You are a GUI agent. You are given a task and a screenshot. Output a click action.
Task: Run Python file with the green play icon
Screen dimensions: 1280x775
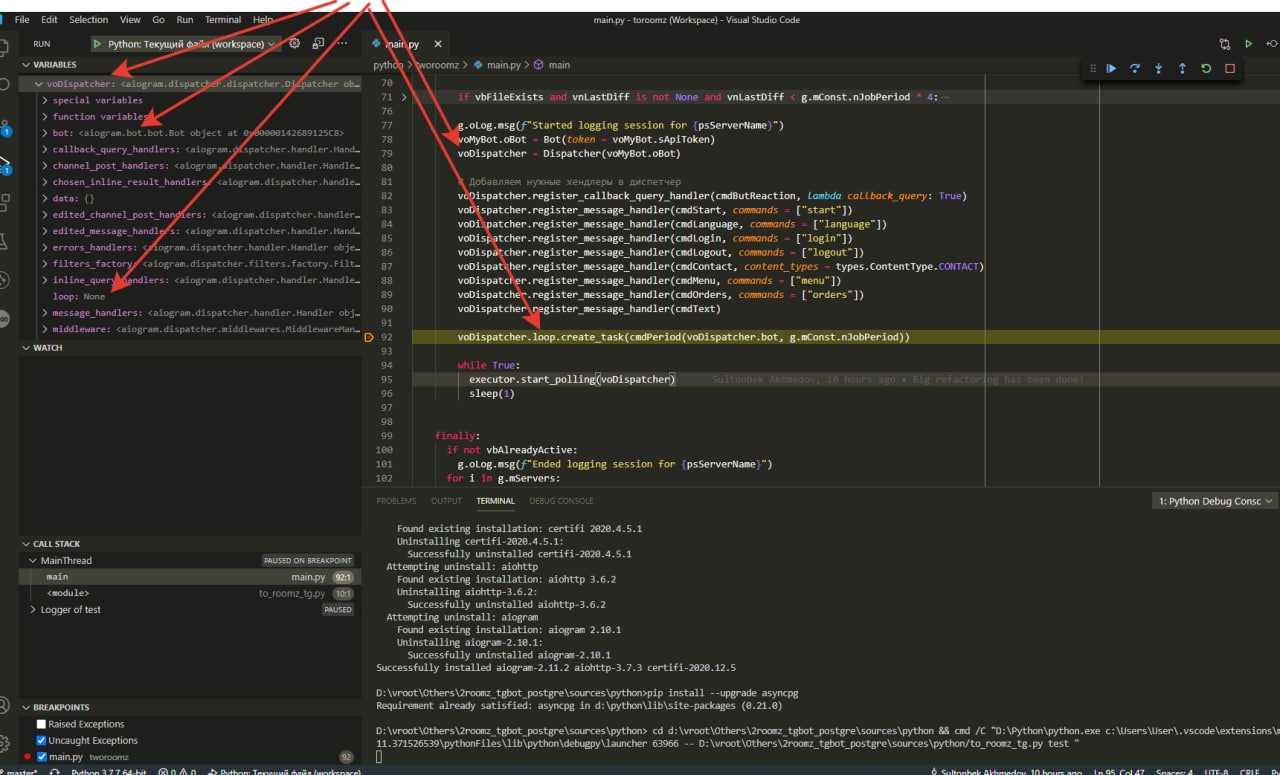click(x=1248, y=44)
